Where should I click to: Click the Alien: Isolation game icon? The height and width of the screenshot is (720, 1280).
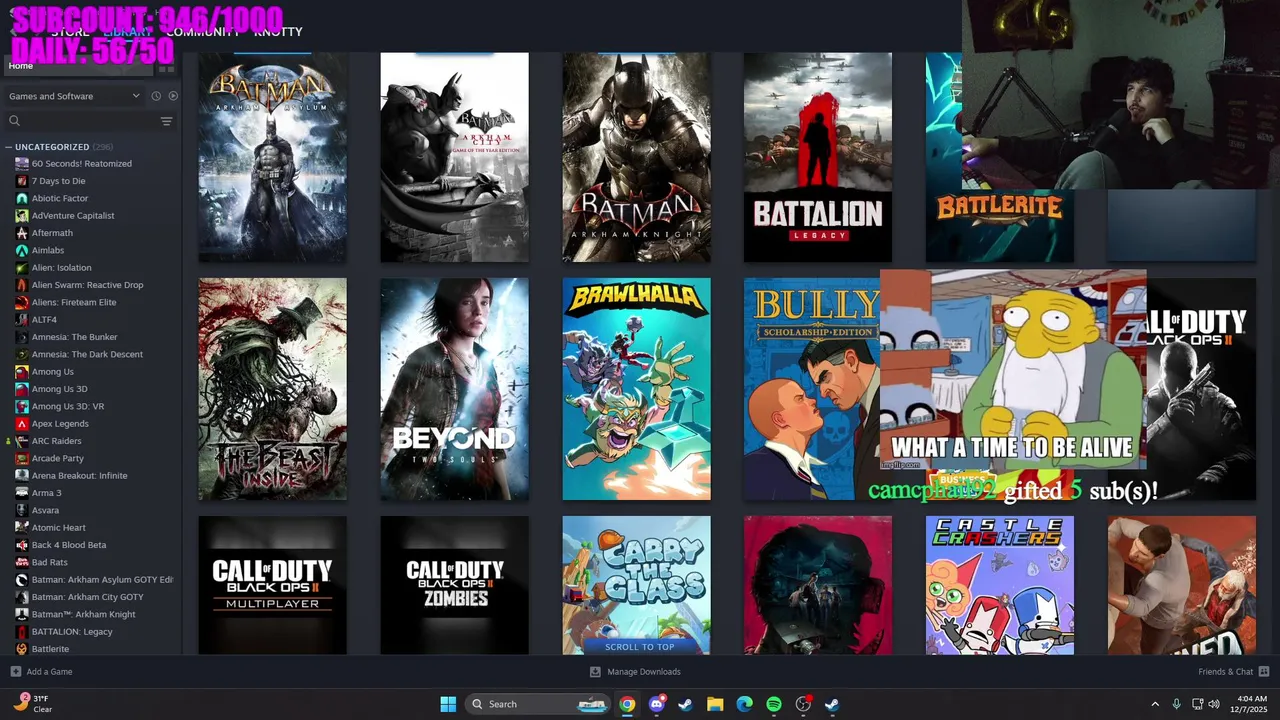(22, 268)
